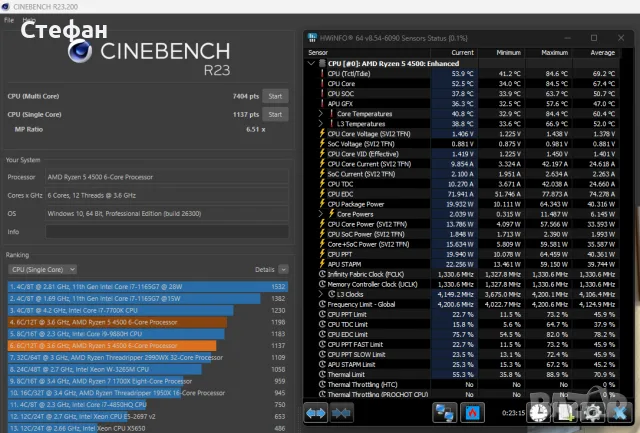Image resolution: width=640 pixels, height=433 pixels.
Task: Select CPU Core Voltage (SVI2 TFN) row
Action: coord(461,134)
